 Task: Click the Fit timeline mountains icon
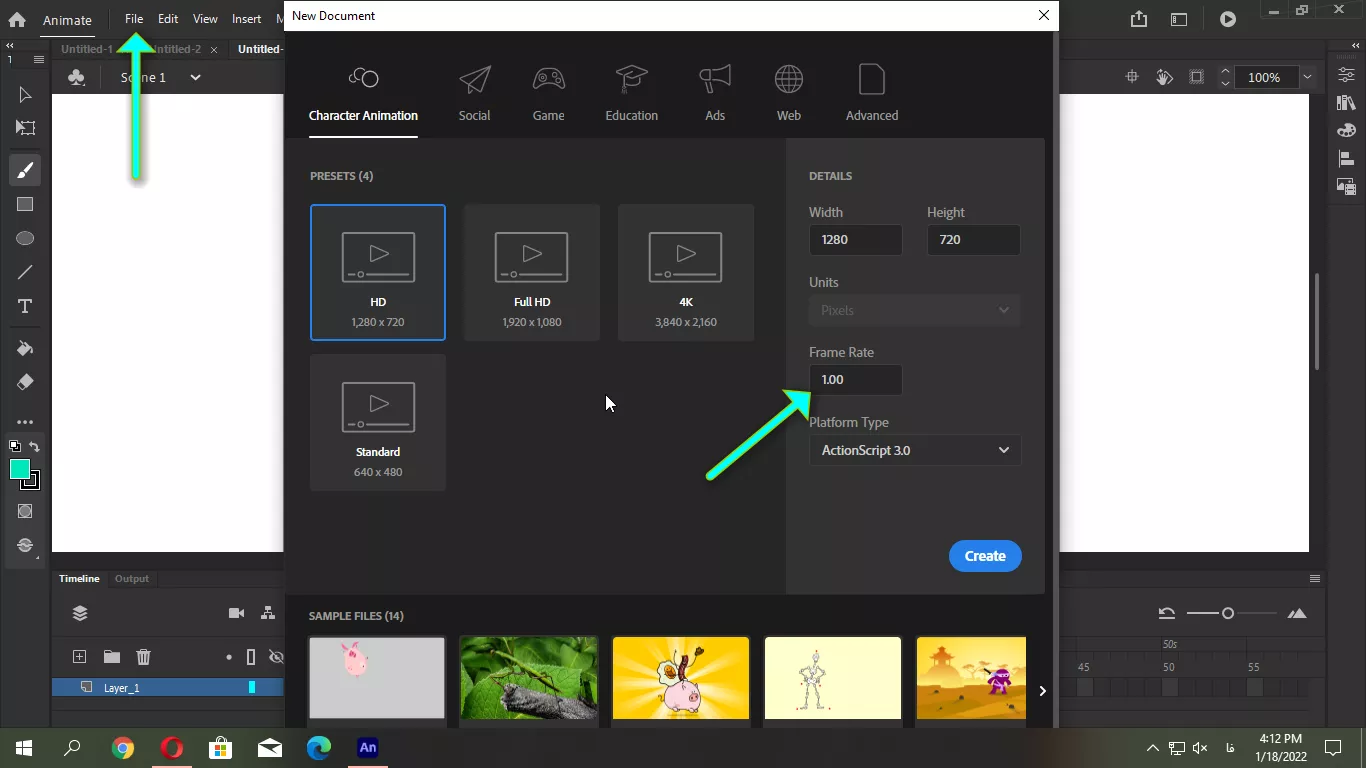click(x=1297, y=613)
